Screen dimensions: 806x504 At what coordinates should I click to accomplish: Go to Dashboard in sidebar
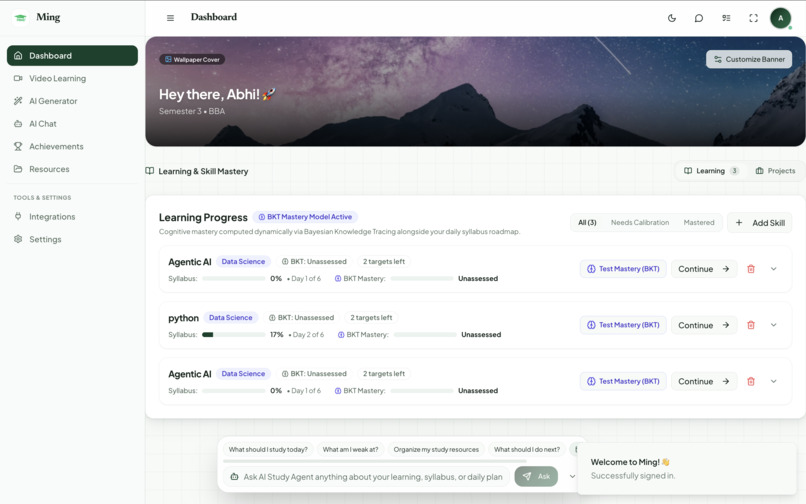(x=72, y=56)
